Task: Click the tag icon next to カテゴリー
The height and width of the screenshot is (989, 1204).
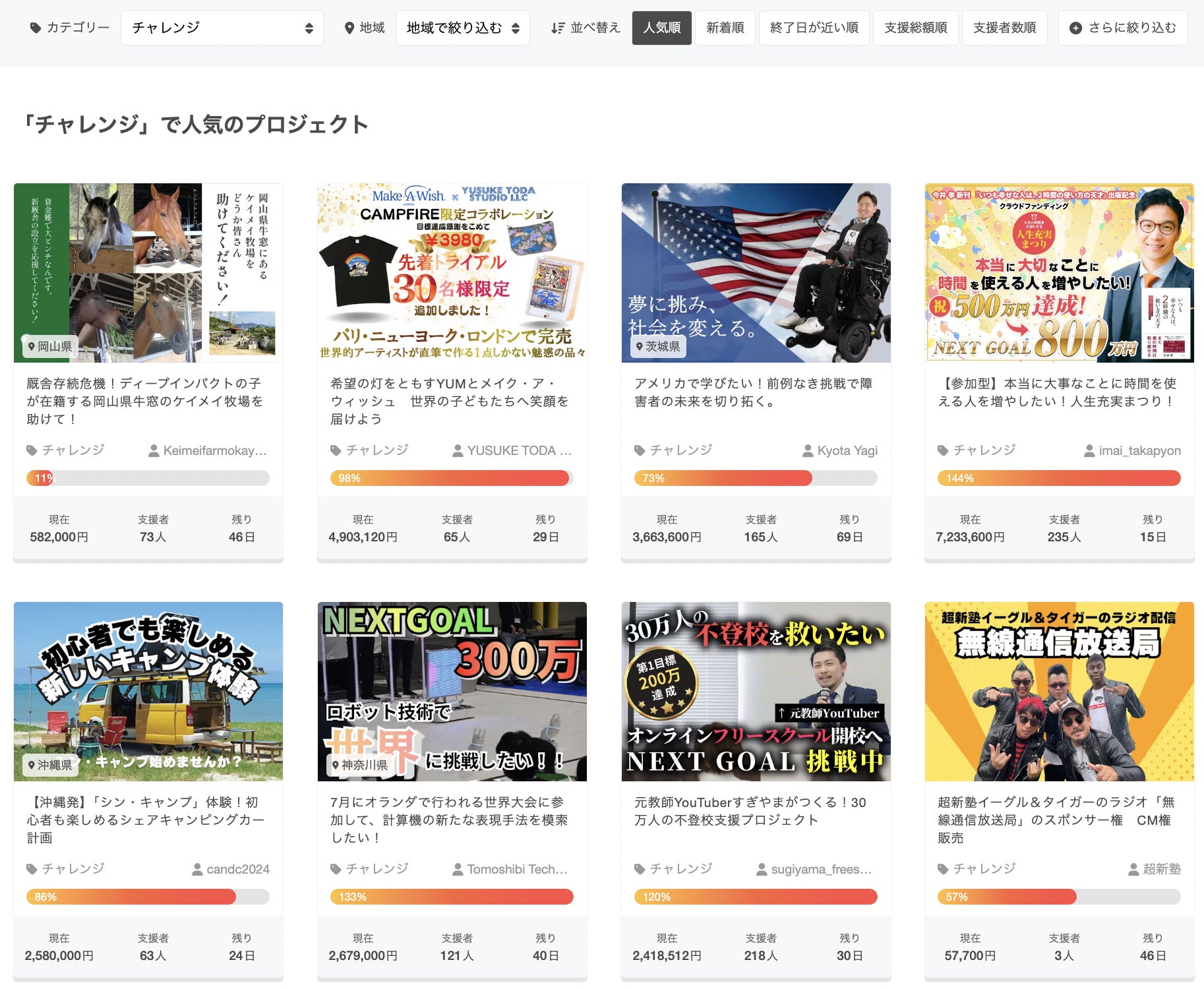Action: (x=35, y=28)
